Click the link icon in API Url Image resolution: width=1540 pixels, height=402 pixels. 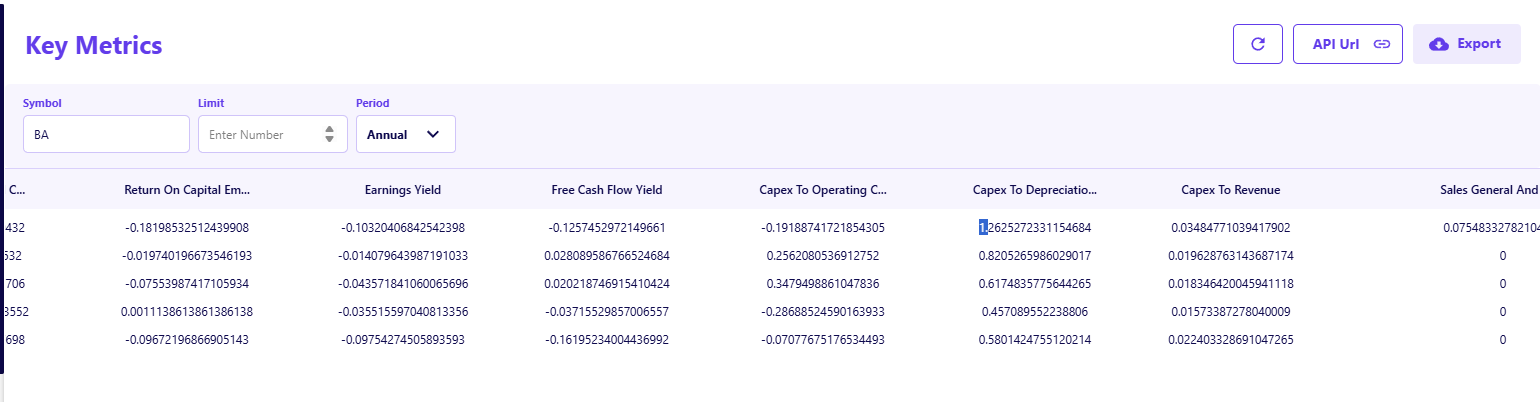coord(1382,44)
